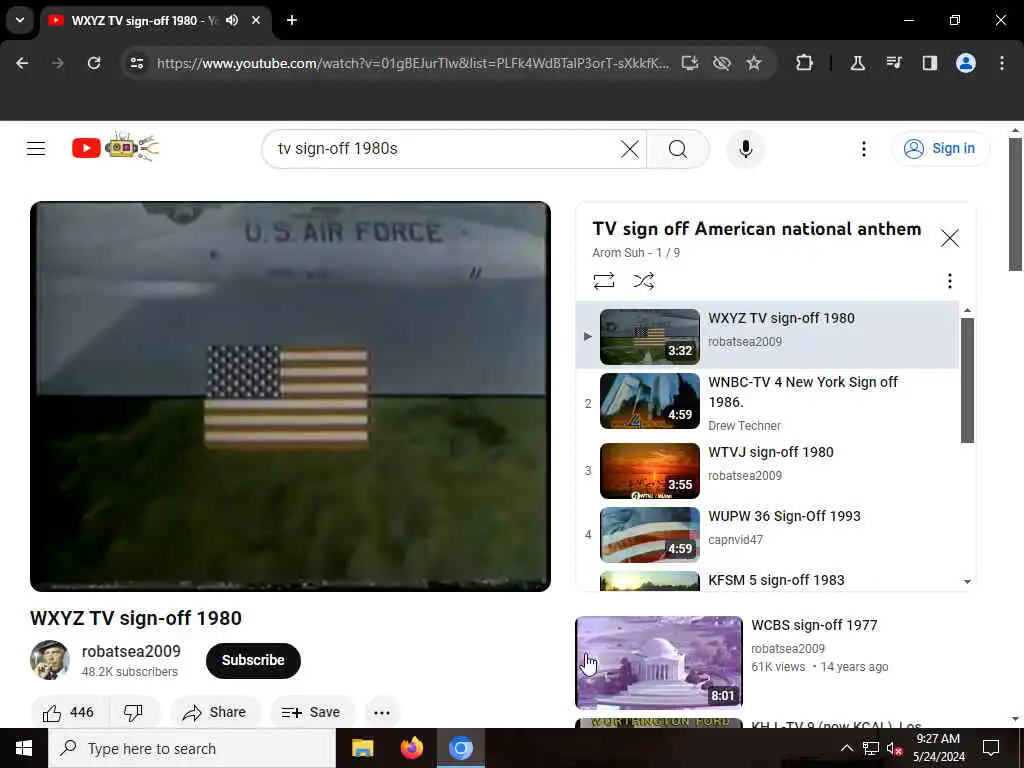This screenshot has height=768, width=1024.
Task: Click Windows taskbar search box
Action: pyautogui.click(x=192, y=748)
